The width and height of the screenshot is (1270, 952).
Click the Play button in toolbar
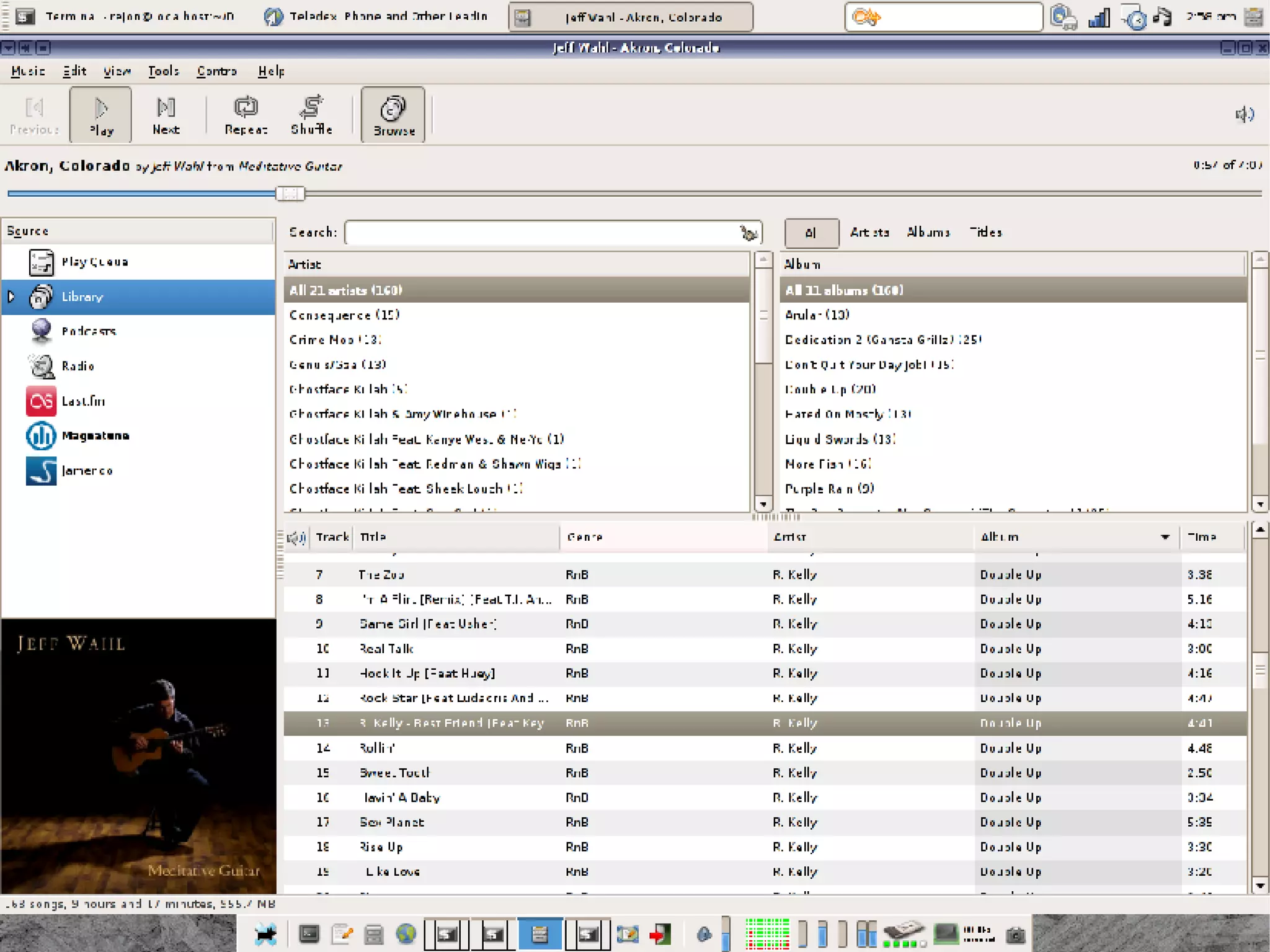(x=100, y=115)
